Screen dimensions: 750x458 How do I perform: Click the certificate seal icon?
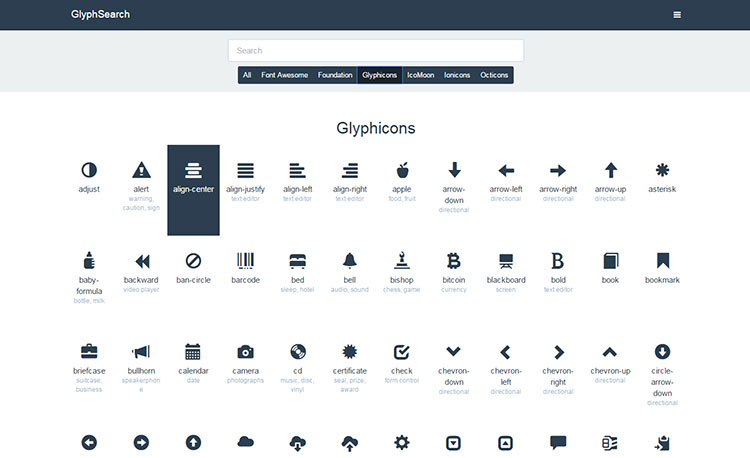pos(350,351)
